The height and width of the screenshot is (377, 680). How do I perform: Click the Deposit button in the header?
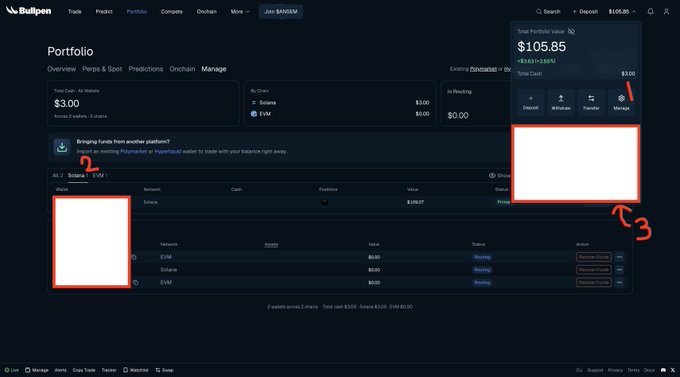[585, 12]
